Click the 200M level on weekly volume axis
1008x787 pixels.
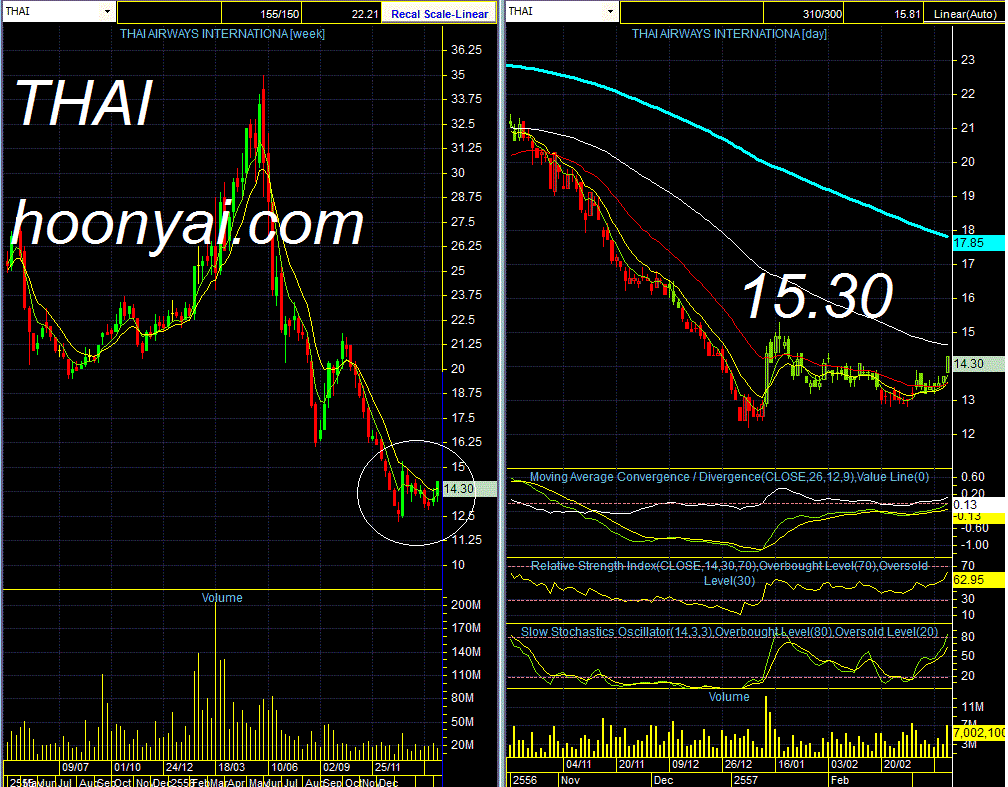click(x=466, y=605)
